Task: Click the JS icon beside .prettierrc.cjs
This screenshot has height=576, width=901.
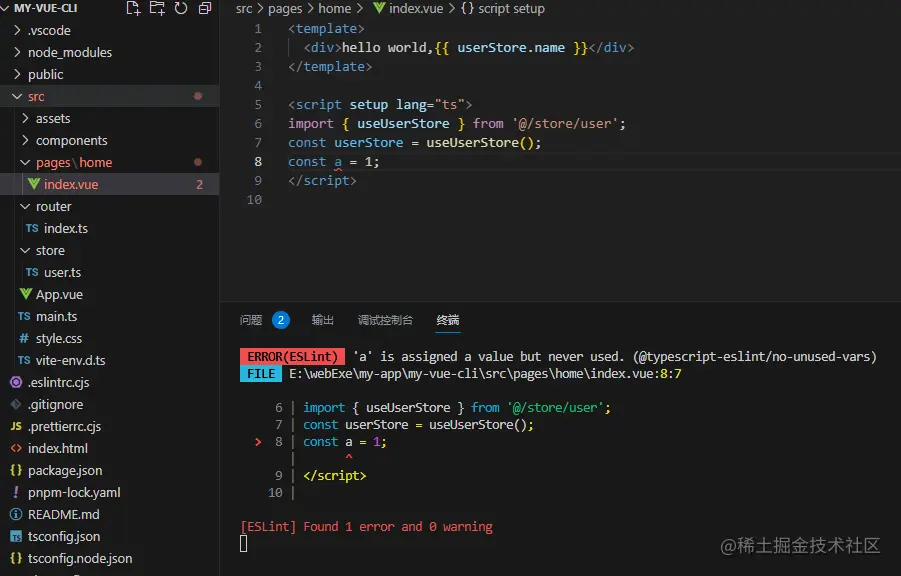Action: point(16,426)
